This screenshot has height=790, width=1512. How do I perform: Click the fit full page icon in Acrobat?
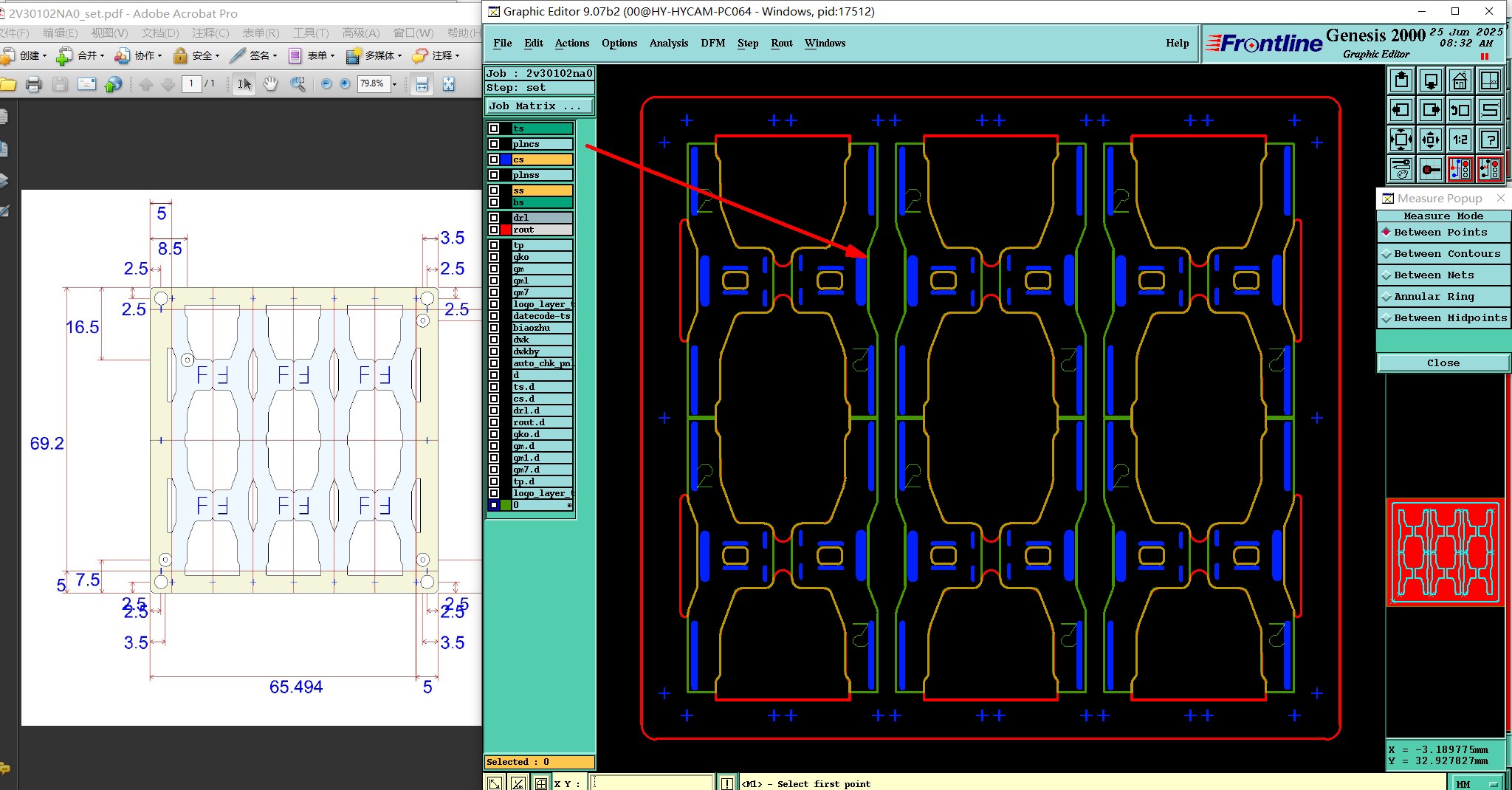click(449, 84)
